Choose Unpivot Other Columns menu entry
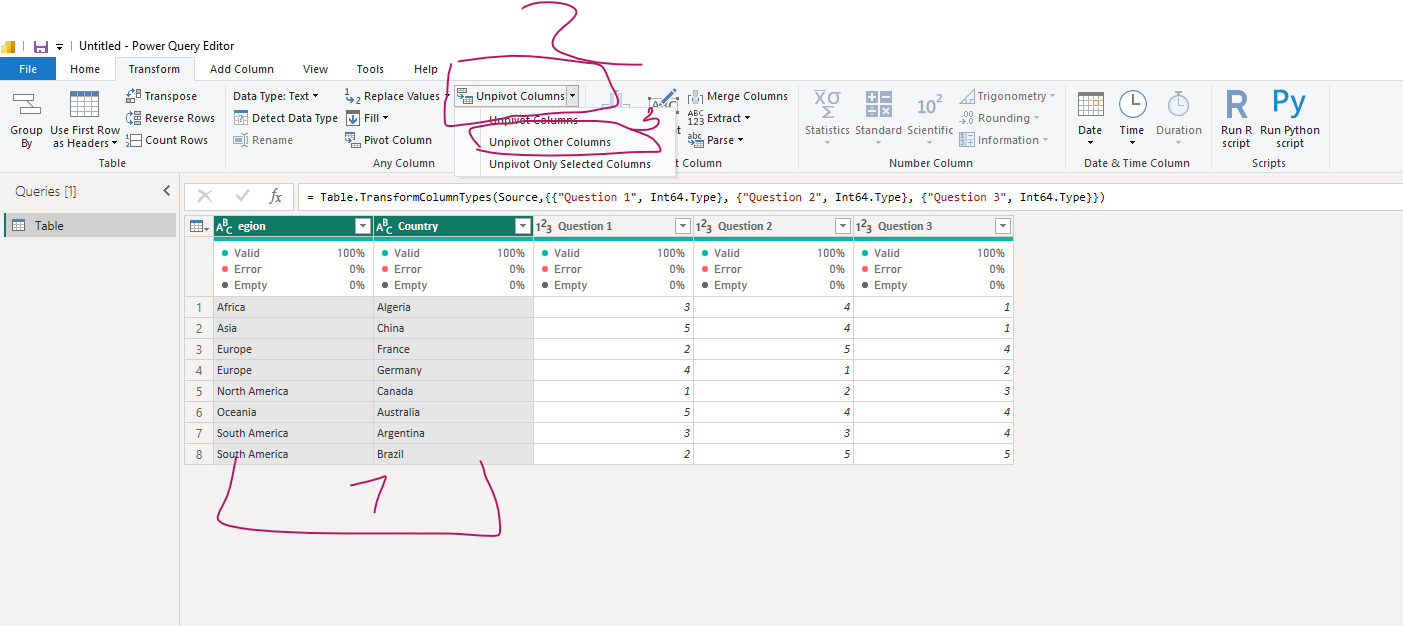 tap(550, 142)
